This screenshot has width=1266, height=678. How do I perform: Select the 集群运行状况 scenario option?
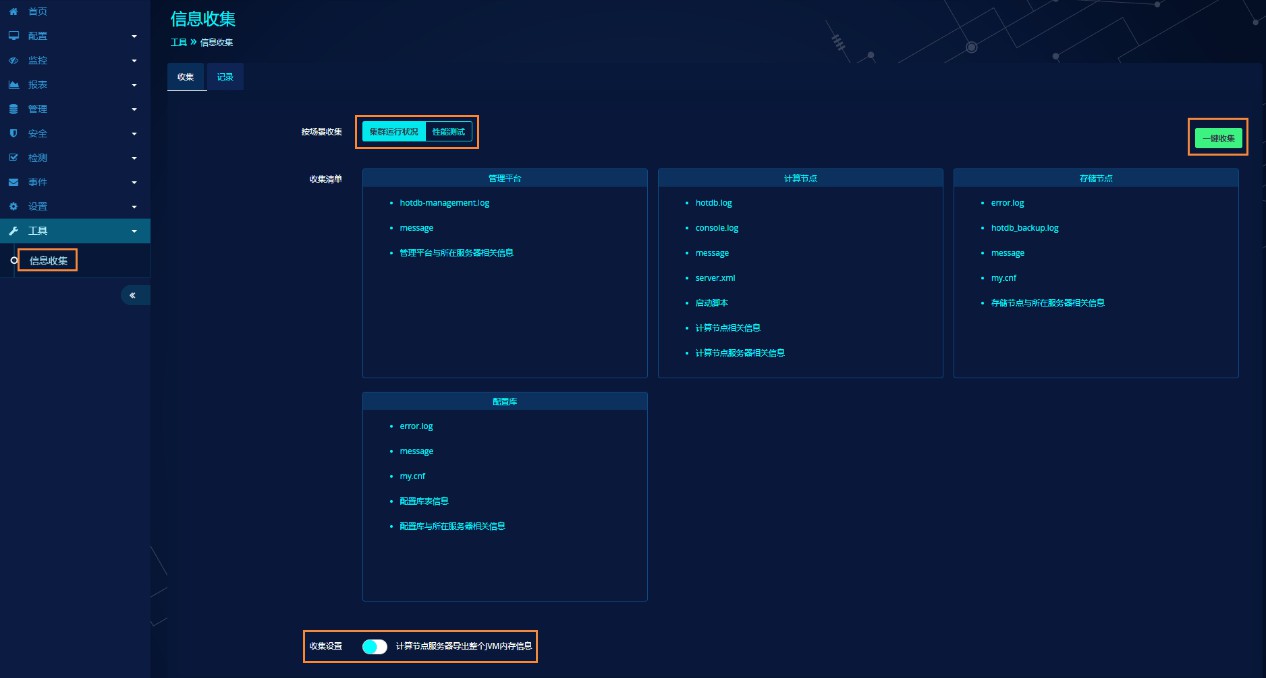(x=394, y=132)
